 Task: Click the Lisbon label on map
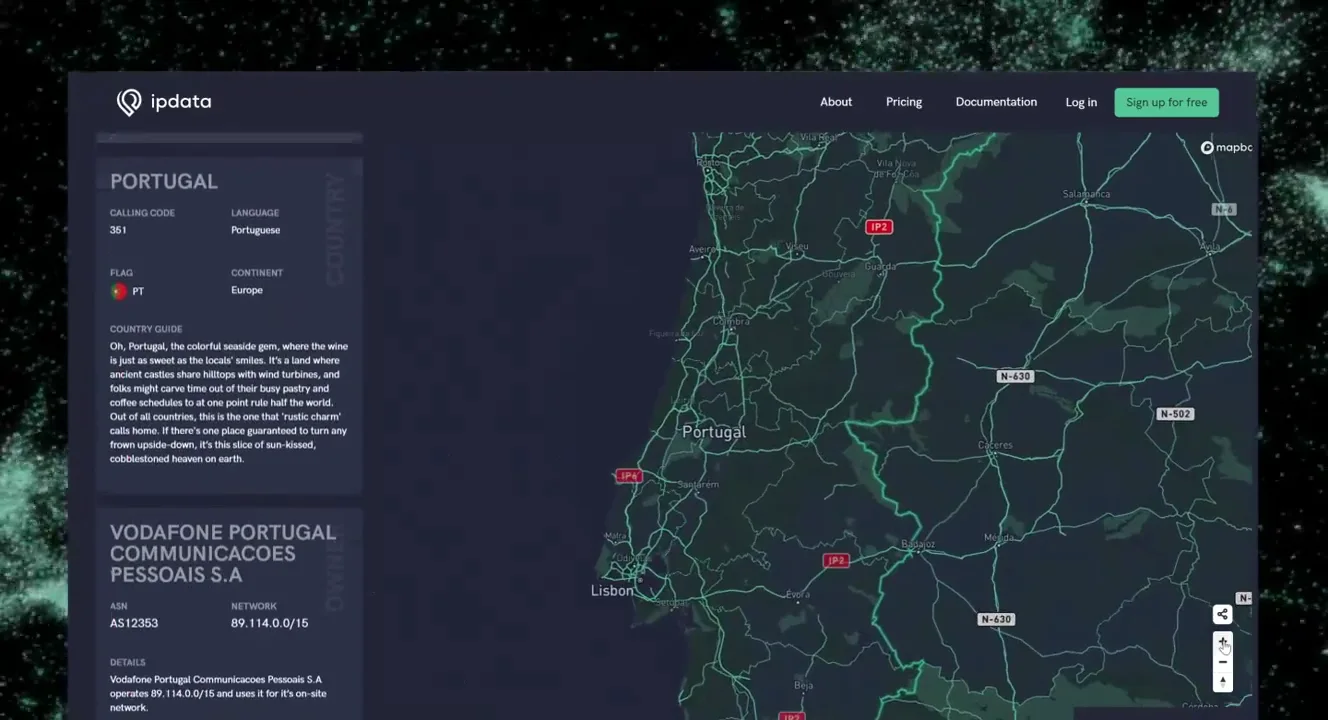click(612, 591)
